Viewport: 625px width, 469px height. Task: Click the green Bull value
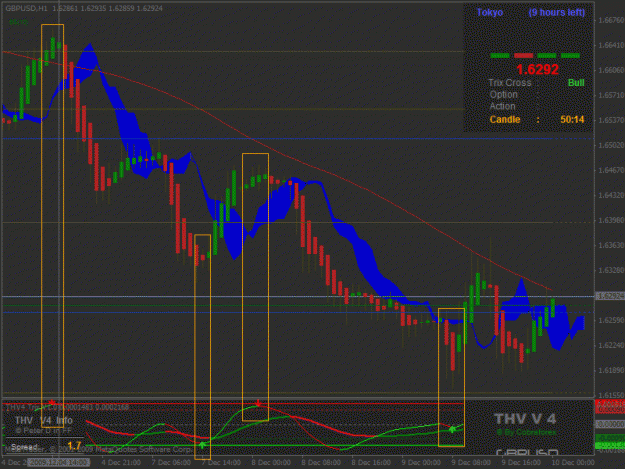tap(576, 83)
